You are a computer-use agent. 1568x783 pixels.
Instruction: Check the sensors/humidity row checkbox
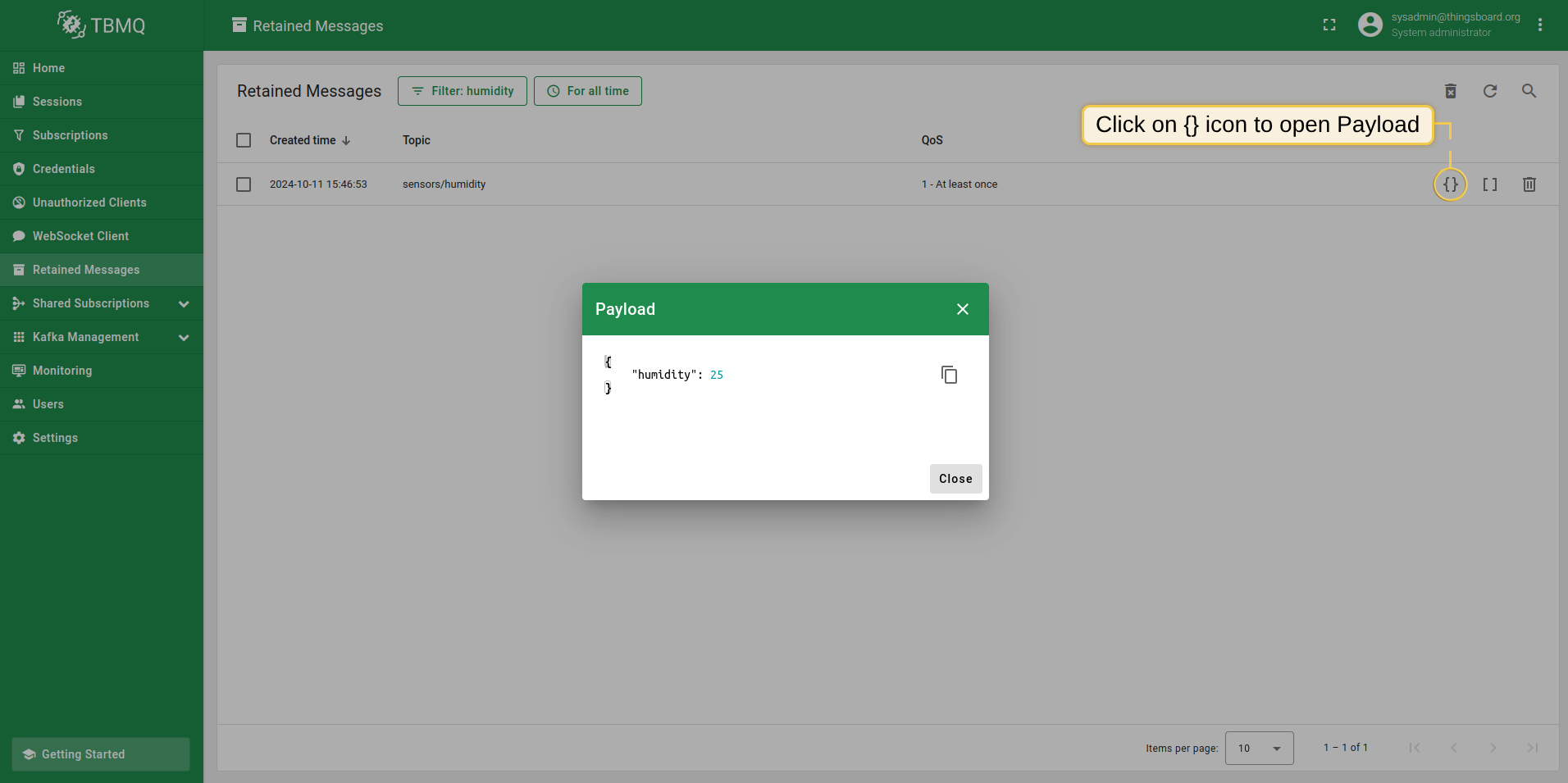pos(244,184)
